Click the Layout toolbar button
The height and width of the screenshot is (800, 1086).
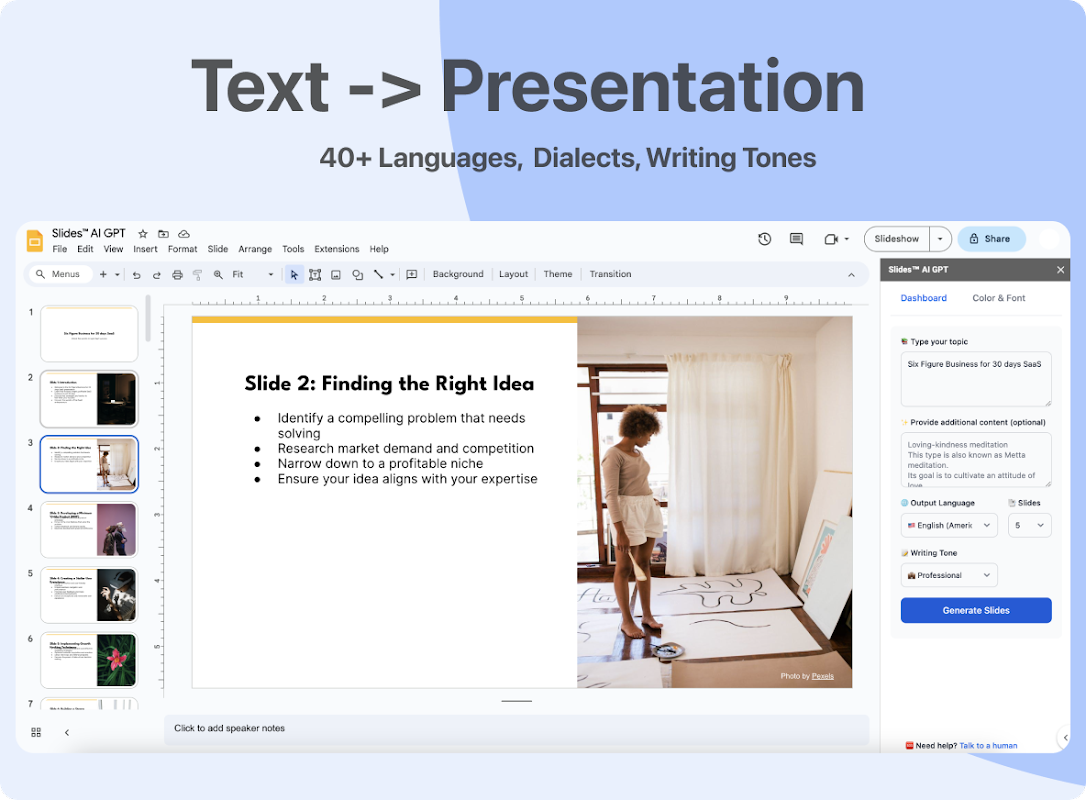(x=513, y=274)
